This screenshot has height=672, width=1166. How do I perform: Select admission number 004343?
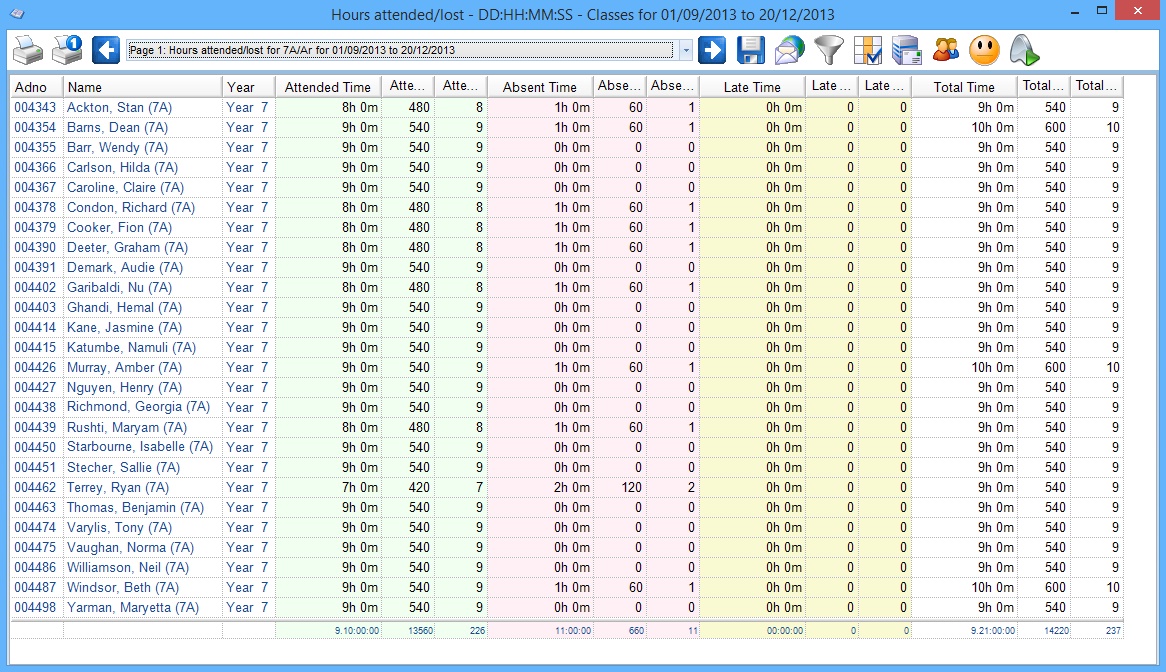[35, 108]
